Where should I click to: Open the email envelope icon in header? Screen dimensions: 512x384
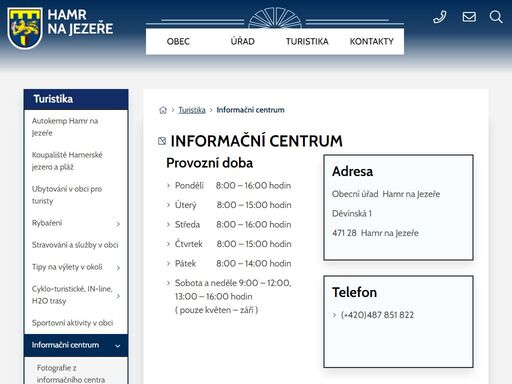tap(469, 17)
